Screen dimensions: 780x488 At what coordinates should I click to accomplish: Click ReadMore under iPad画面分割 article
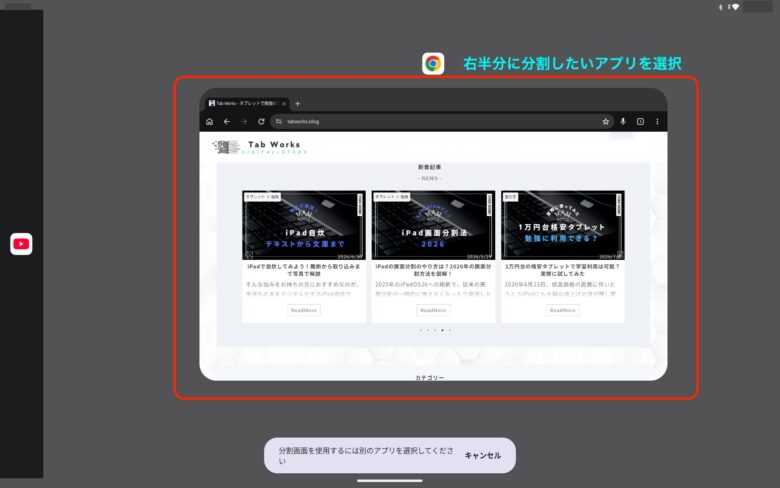pos(433,310)
